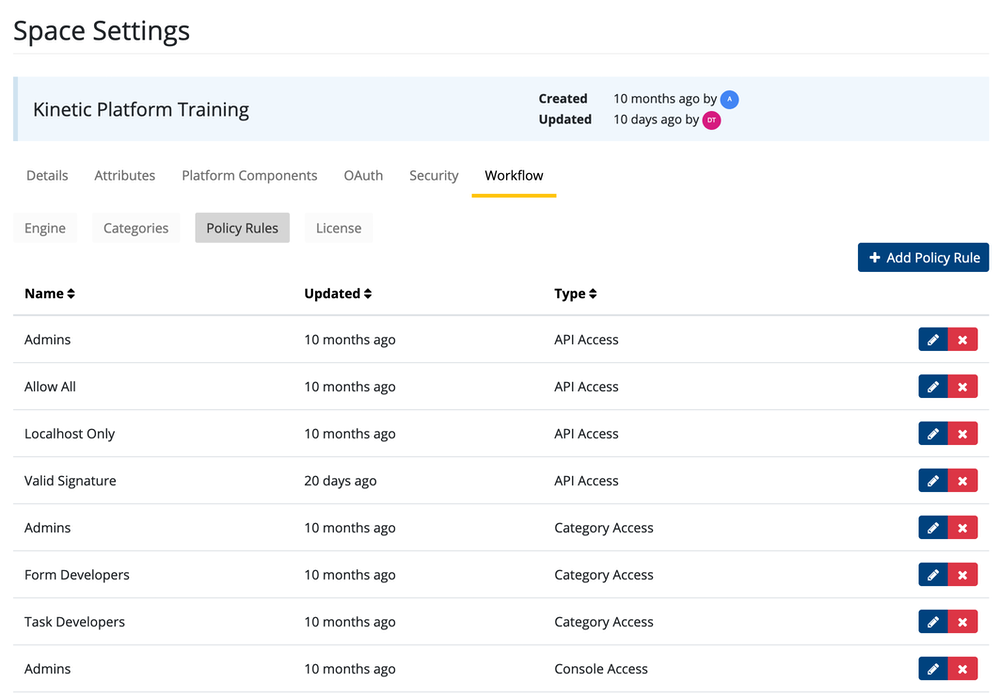Image resolution: width=1000 pixels, height=699 pixels.
Task: Edit the Admins Console Access rule
Action: (x=933, y=669)
